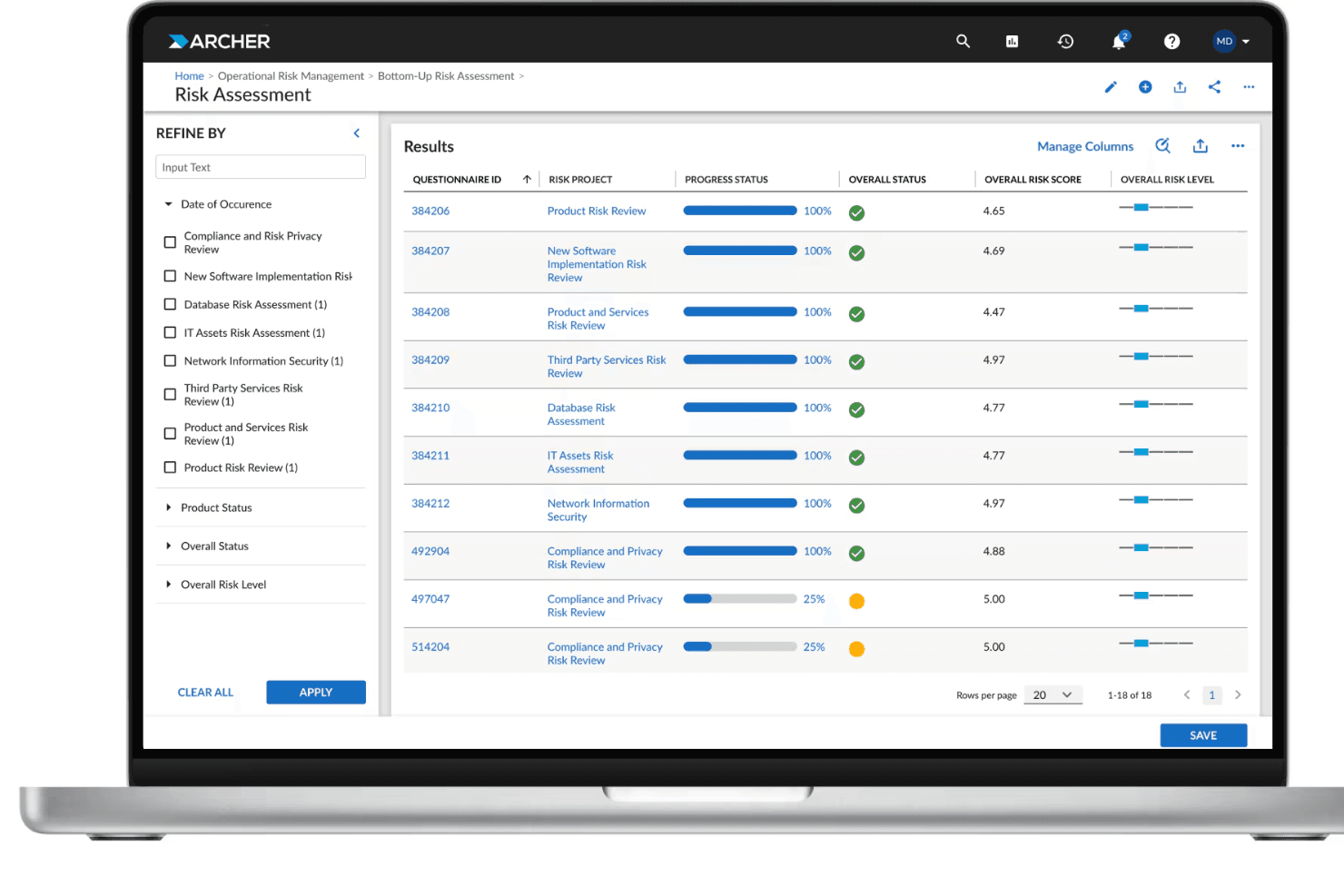Enable the Product Risk Review filter
Viewport: 1344px width, 896px height.
click(x=170, y=468)
